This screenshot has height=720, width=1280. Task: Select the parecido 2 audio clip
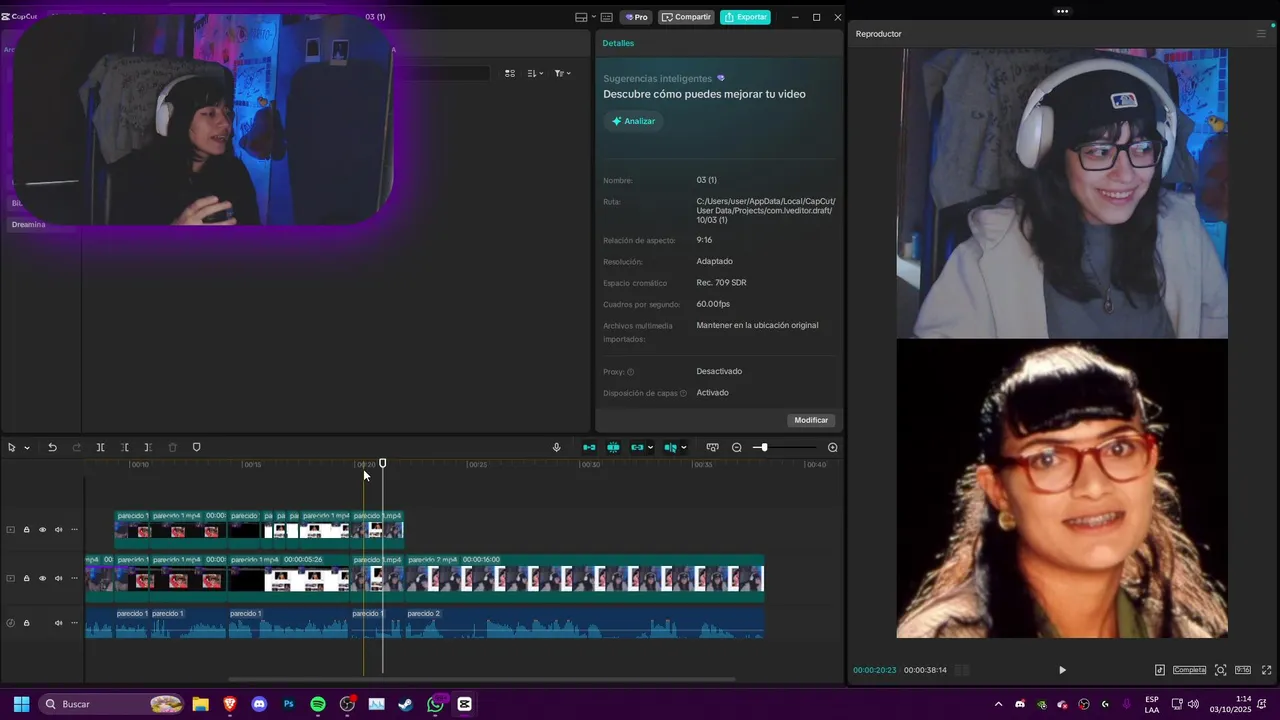click(x=584, y=623)
